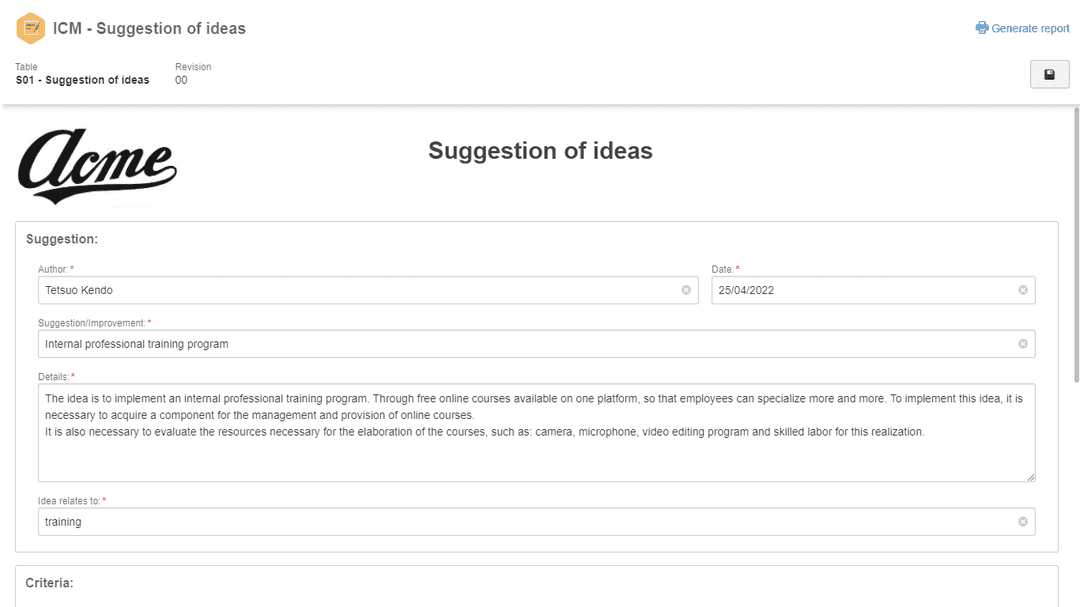
Task: Click into the Suggestion/Improvement text field
Action: point(537,344)
